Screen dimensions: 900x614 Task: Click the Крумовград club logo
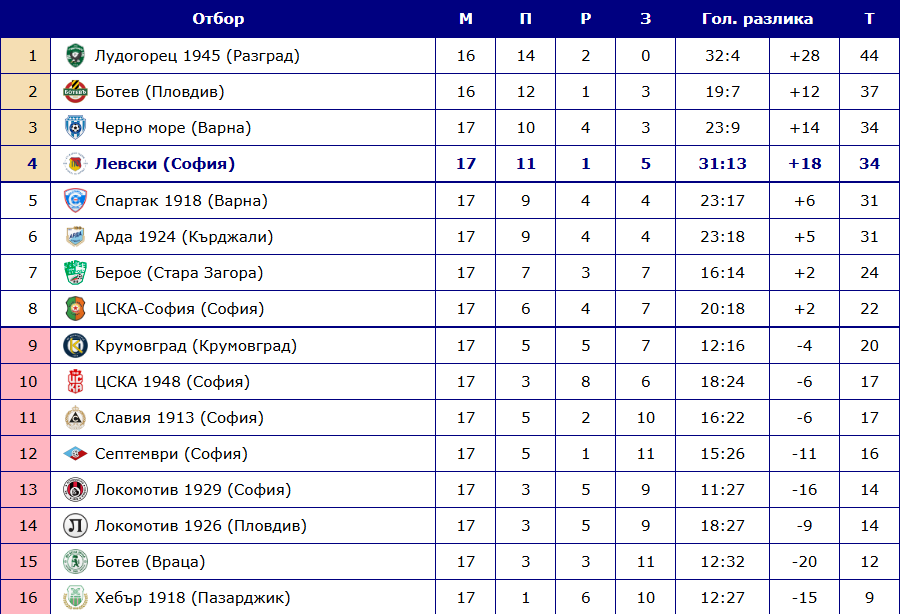tap(75, 345)
